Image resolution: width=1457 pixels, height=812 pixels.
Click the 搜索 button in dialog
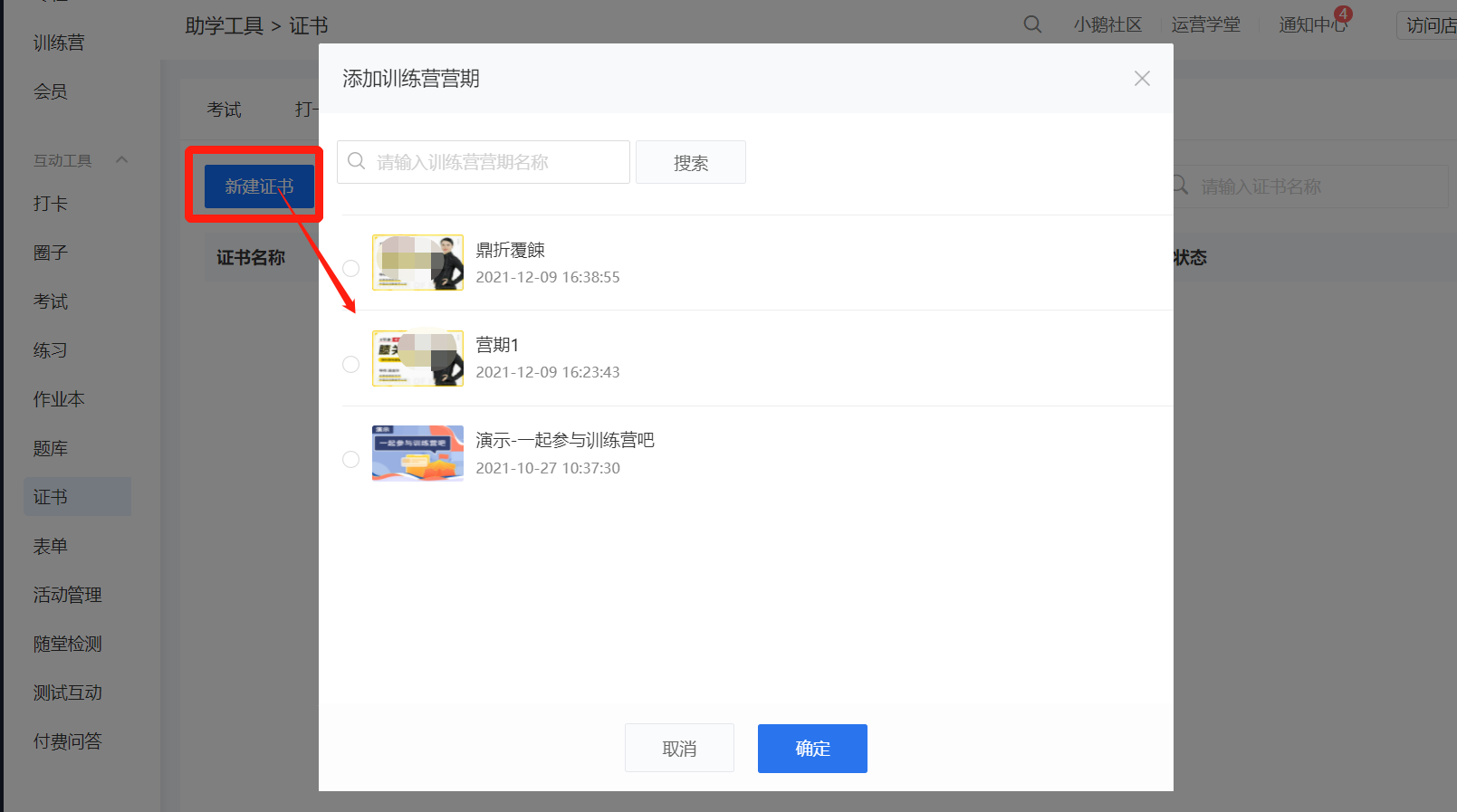691,162
